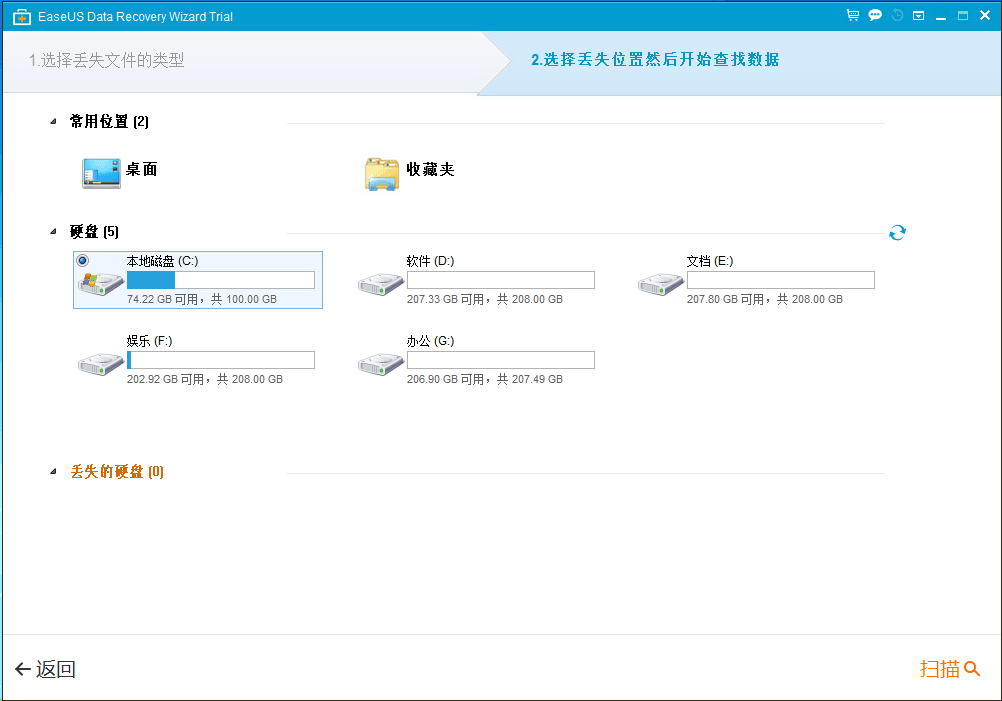Screen dimensions: 1002x701
Task: Click step 2 选择丢失位置然后开始查找数据 tab
Action: tap(655, 59)
